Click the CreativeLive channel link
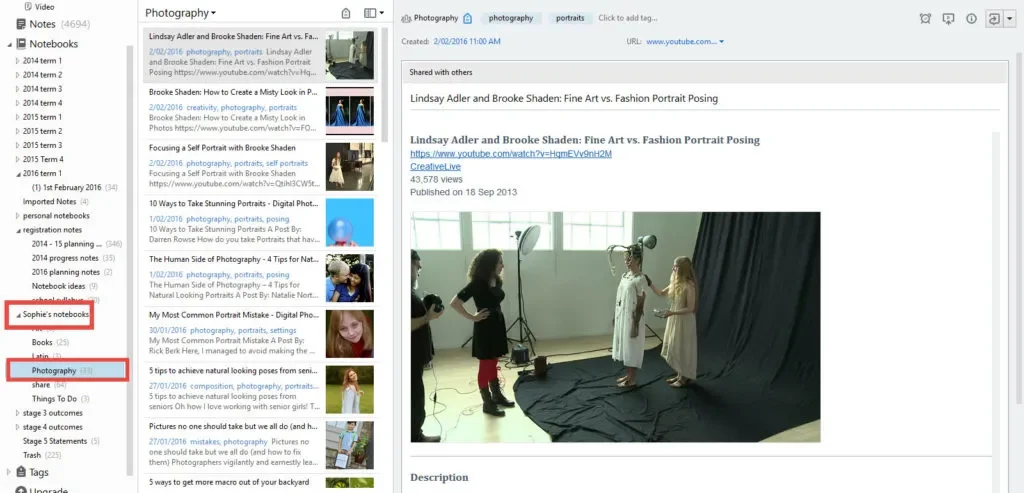Viewport: 1024px width, 493px height. tap(435, 167)
